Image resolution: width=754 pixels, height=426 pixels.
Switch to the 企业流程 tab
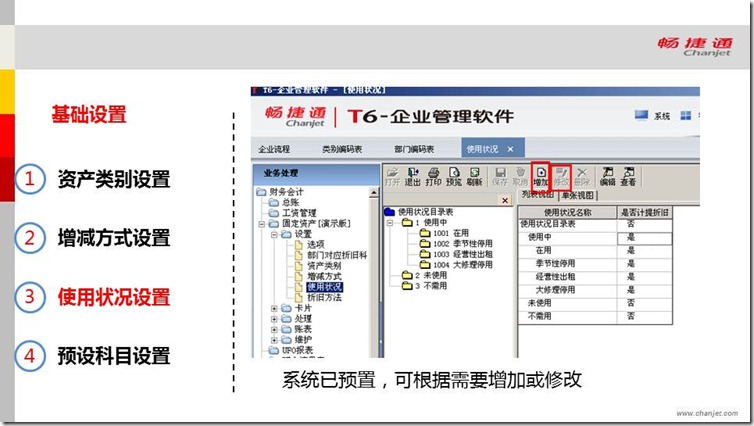[274, 149]
